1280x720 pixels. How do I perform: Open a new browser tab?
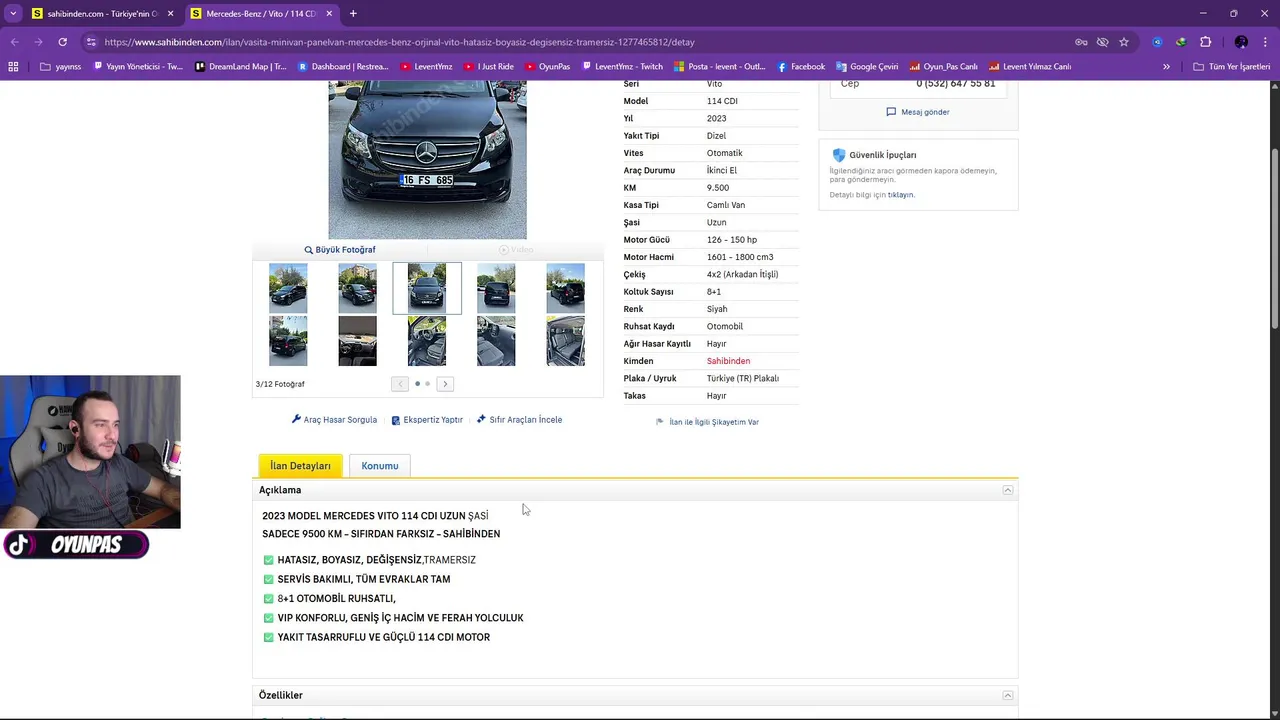353,13
